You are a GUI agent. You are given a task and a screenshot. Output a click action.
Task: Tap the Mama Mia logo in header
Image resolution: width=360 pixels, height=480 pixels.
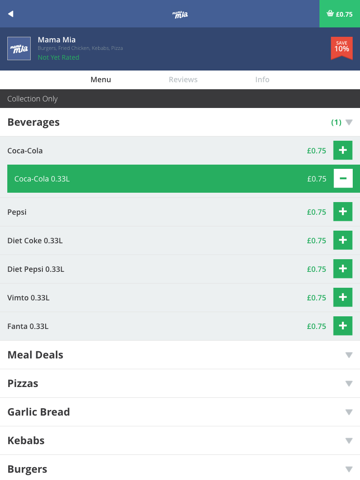point(180,14)
